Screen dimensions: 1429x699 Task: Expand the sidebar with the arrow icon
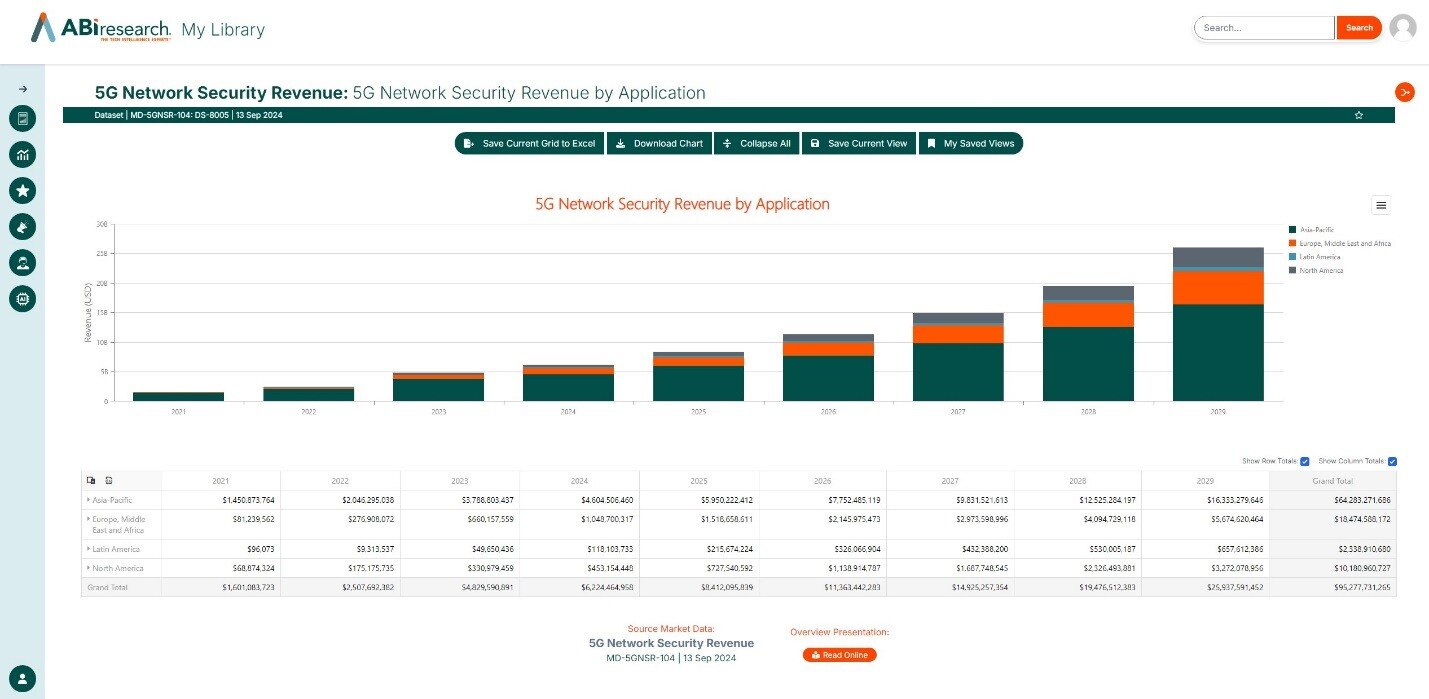(x=22, y=89)
